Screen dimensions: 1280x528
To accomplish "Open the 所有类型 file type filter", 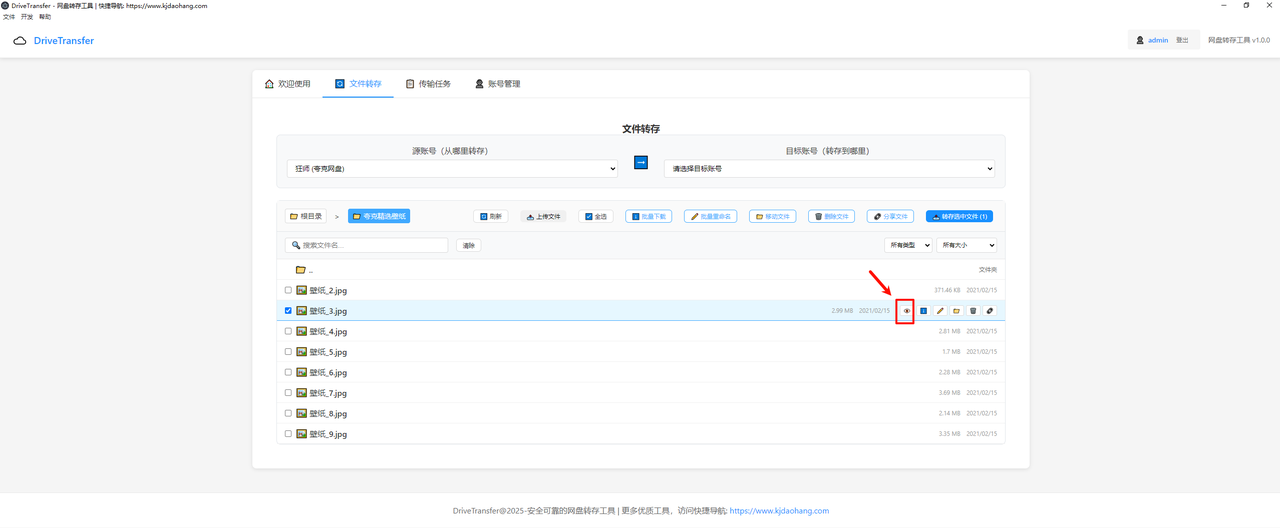I will point(907,245).
